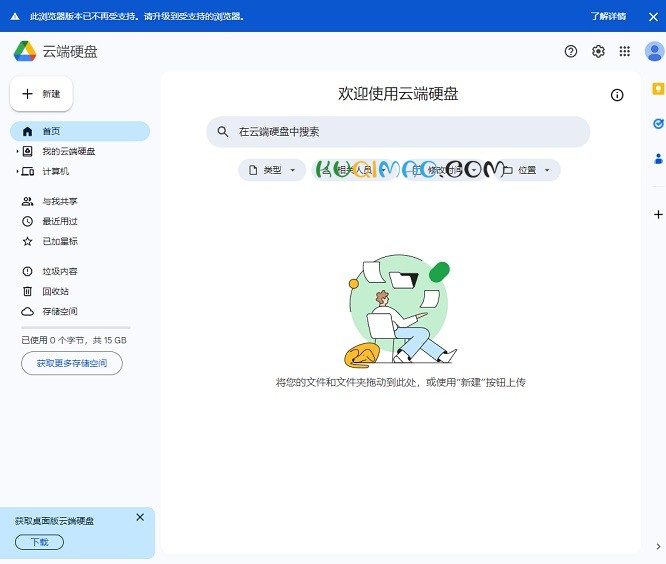Click the empty-state illustration

[400, 310]
